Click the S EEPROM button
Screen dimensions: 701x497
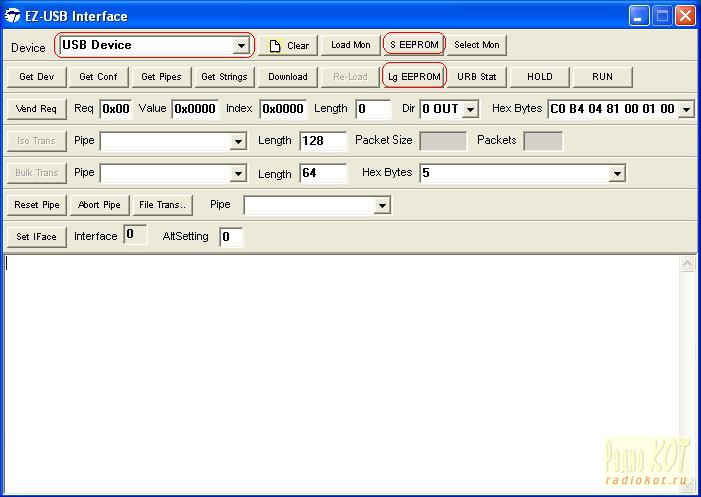click(x=414, y=45)
